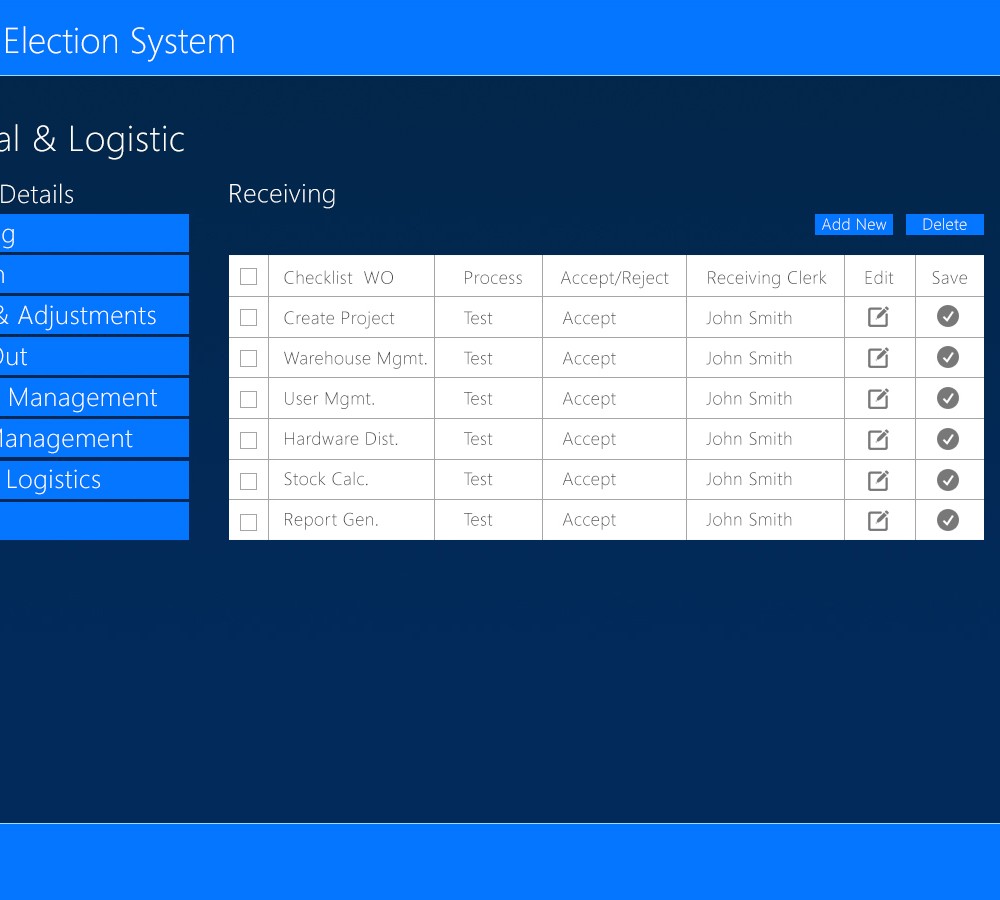
Task: Save the User Mgmt. row
Action: (948, 398)
